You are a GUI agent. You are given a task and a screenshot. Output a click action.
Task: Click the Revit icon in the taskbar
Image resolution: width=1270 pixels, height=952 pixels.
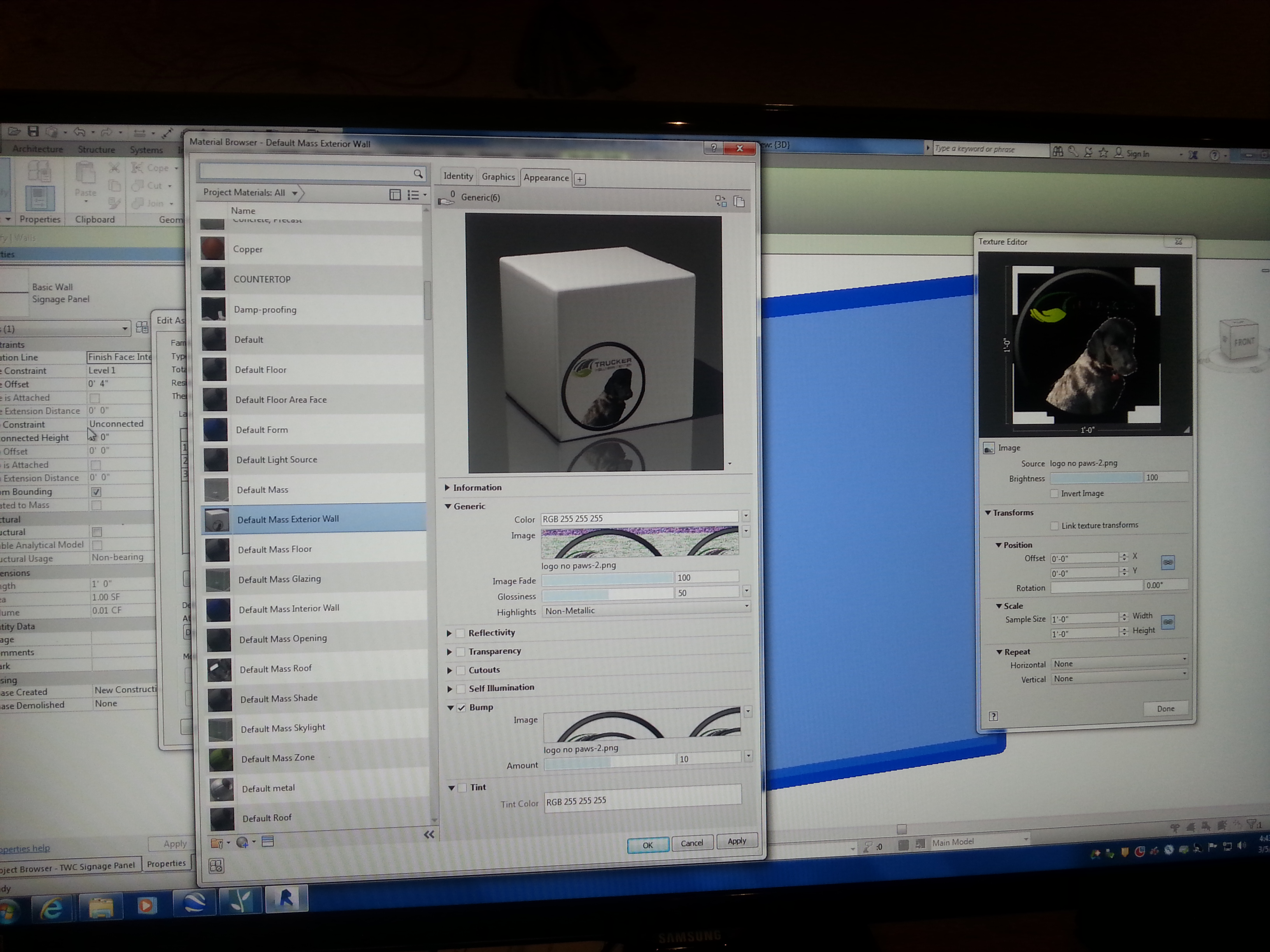click(286, 899)
